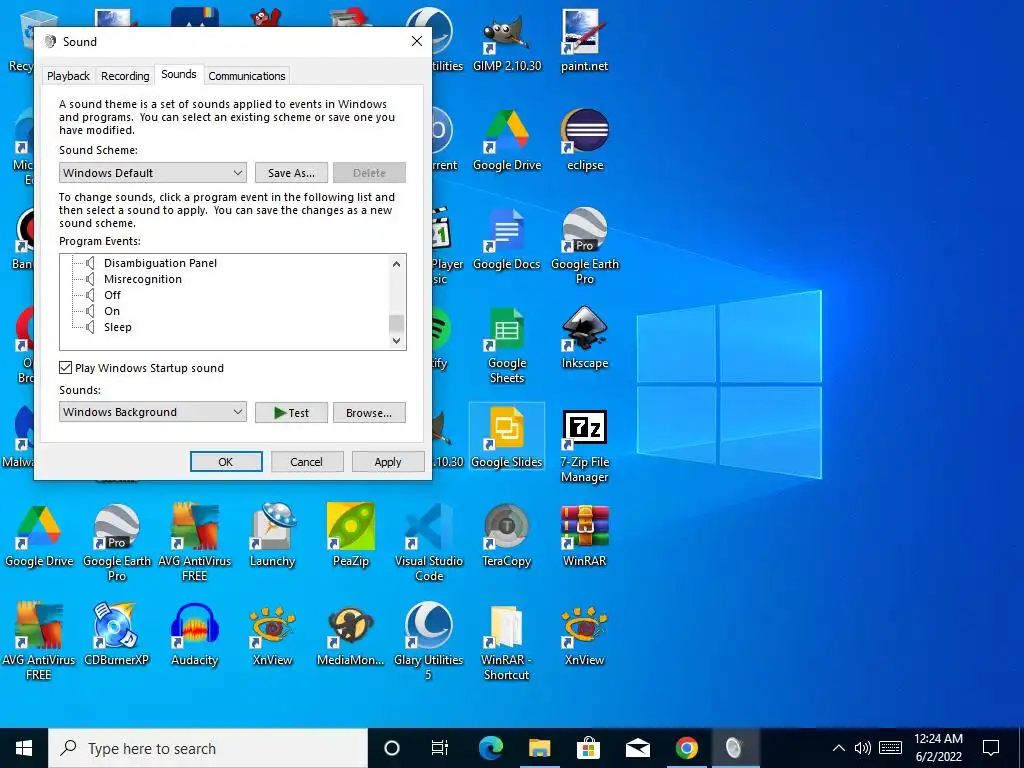Open Microsoft Store from the taskbar
The width and height of the screenshot is (1024, 768).
(x=588, y=748)
